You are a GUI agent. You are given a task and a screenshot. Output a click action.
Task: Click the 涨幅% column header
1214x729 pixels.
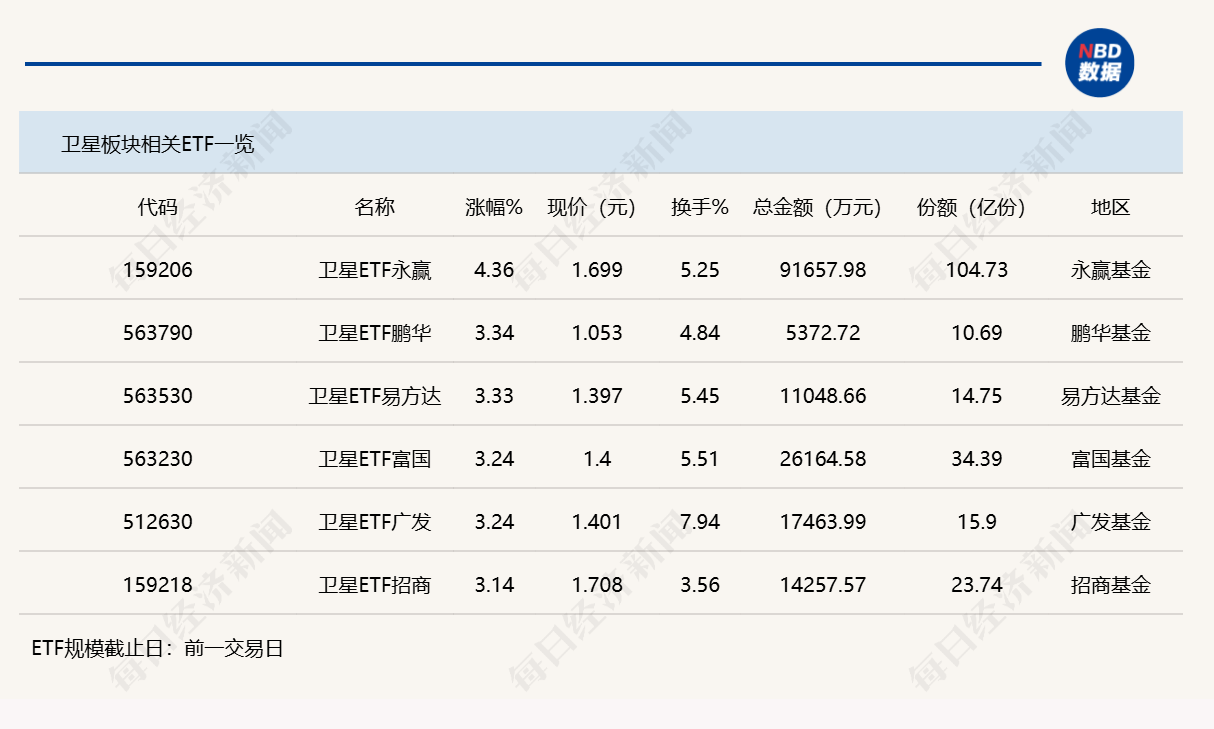point(494,207)
